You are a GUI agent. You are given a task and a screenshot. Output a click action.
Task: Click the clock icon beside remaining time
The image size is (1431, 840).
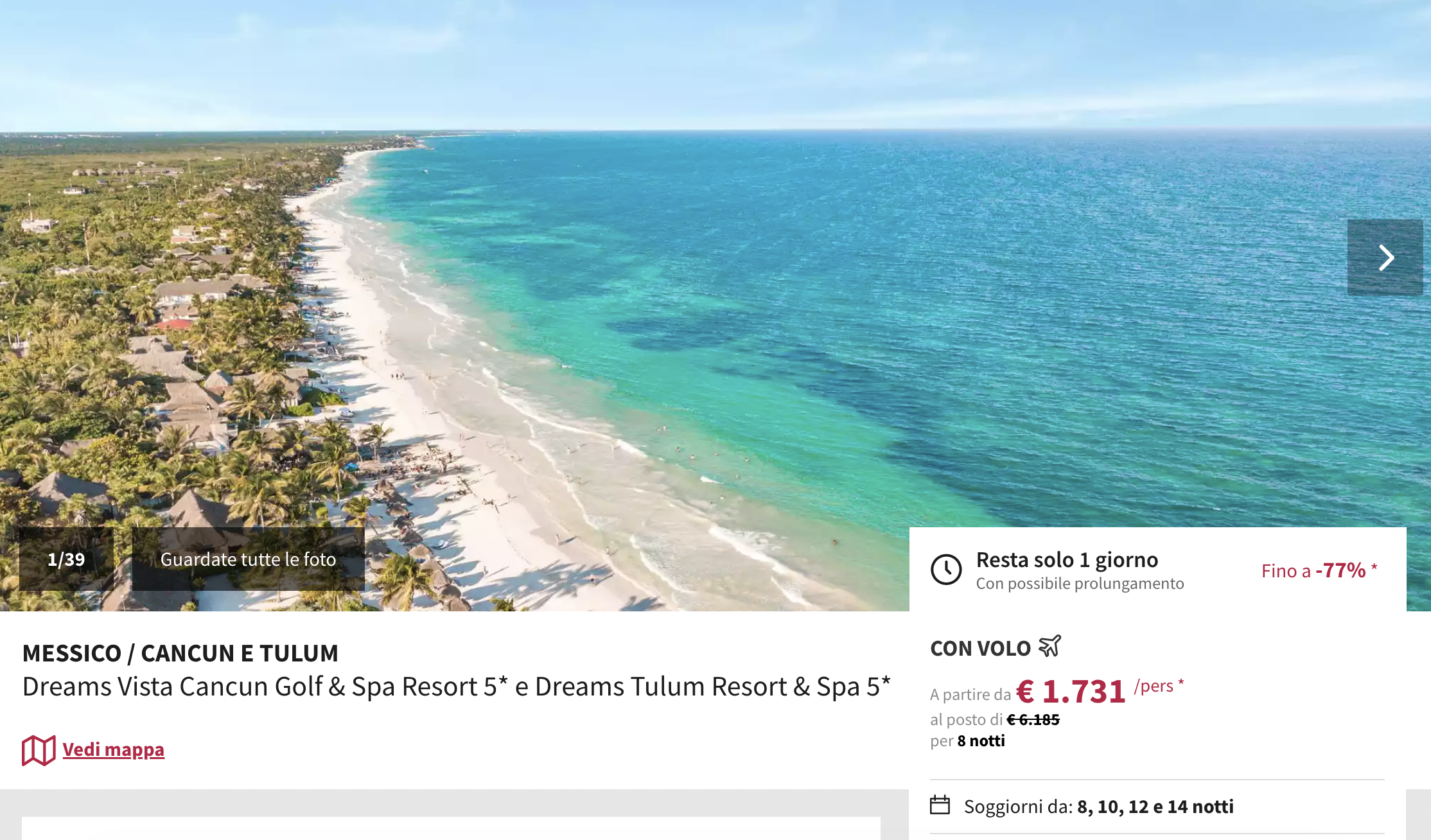pyautogui.click(x=946, y=569)
